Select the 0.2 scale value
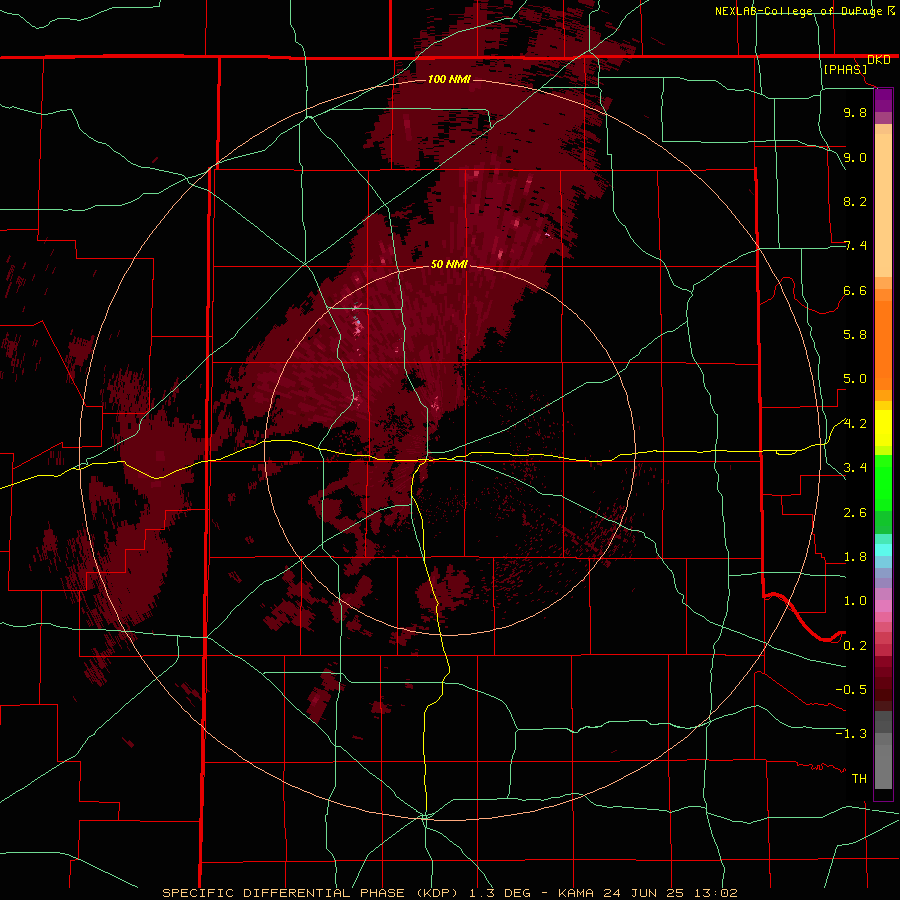The width and height of the screenshot is (900, 900). 855,646
